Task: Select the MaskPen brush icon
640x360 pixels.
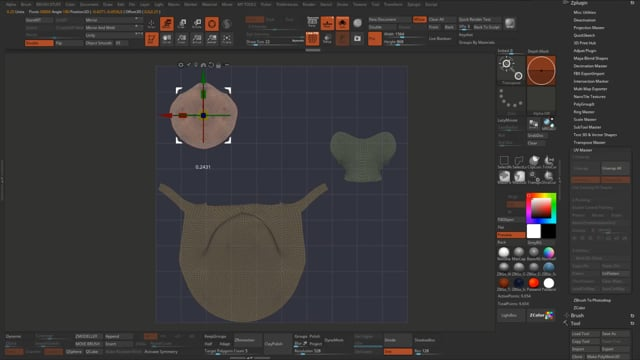Action: point(504,176)
